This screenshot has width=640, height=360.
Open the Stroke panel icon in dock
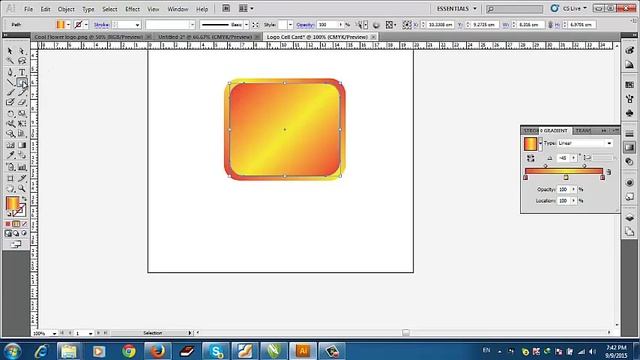click(x=629, y=133)
